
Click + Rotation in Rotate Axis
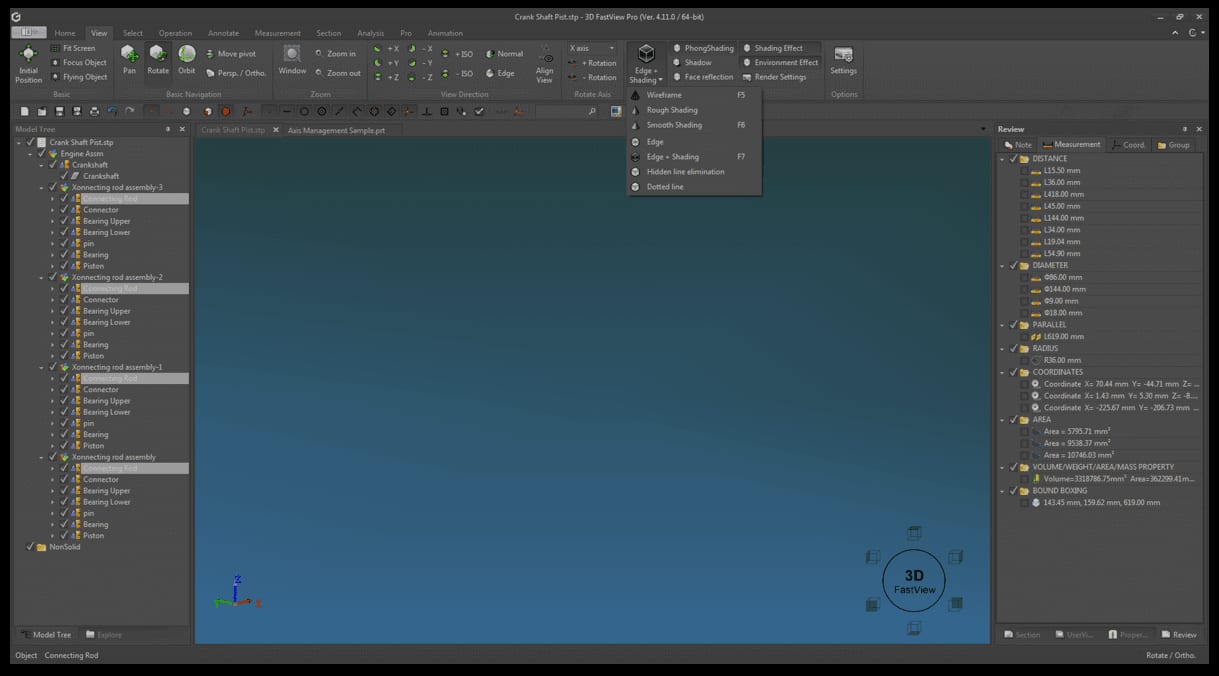(593, 63)
